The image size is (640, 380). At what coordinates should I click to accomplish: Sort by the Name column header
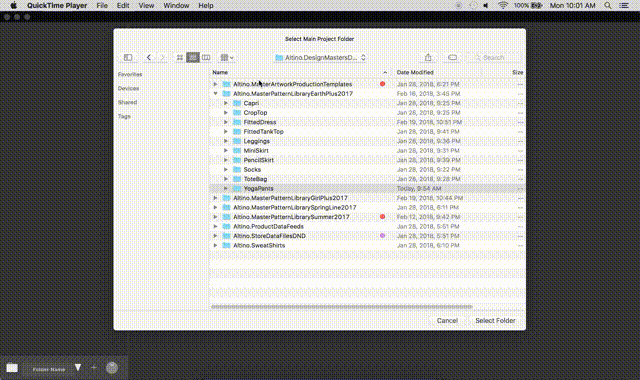pos(220,72)
